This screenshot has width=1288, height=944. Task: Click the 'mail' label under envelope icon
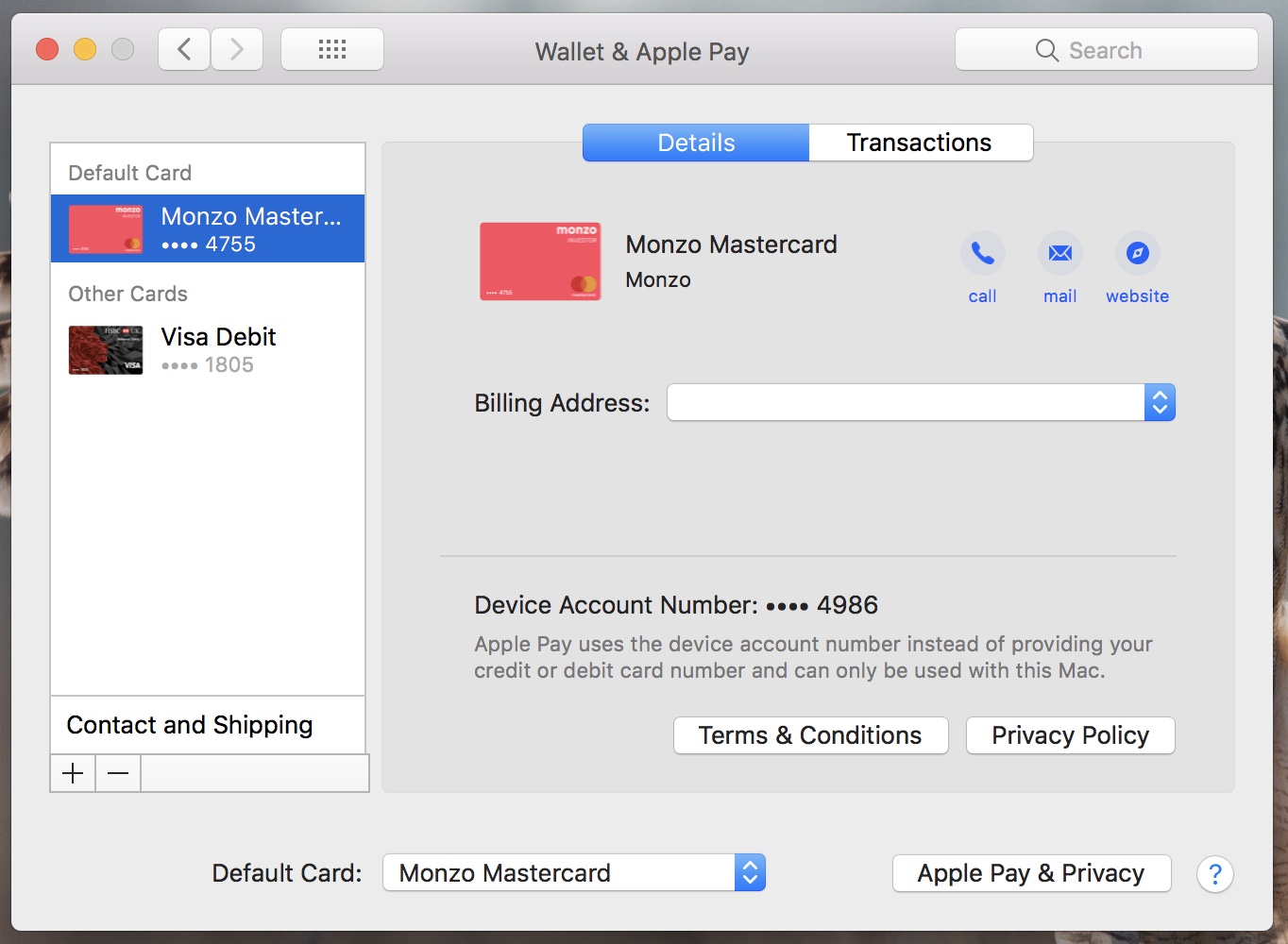point(1059,296)
